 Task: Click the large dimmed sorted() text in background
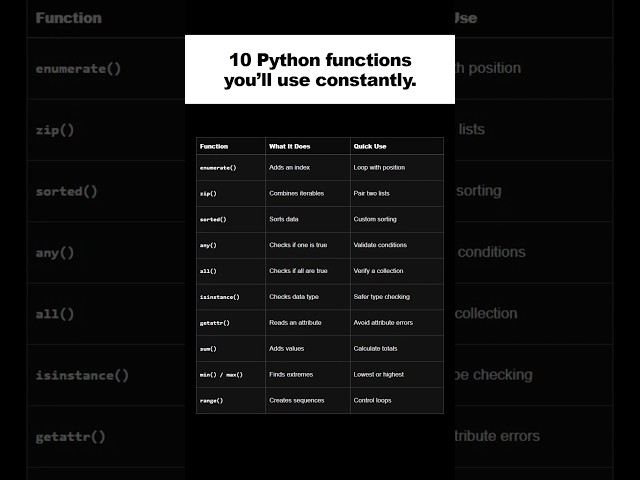tap(67, 191)
